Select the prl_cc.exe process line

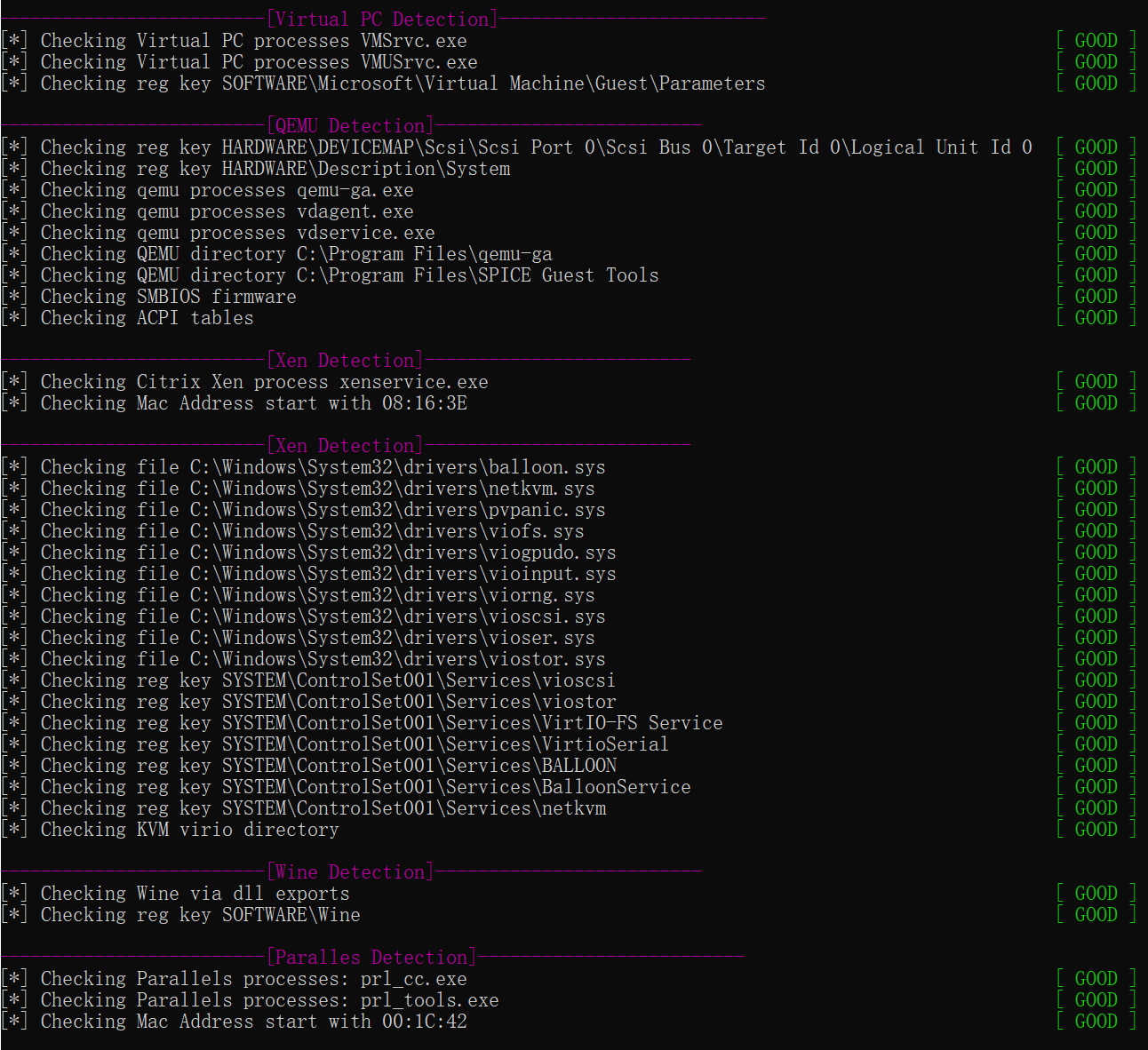[234, 979]
